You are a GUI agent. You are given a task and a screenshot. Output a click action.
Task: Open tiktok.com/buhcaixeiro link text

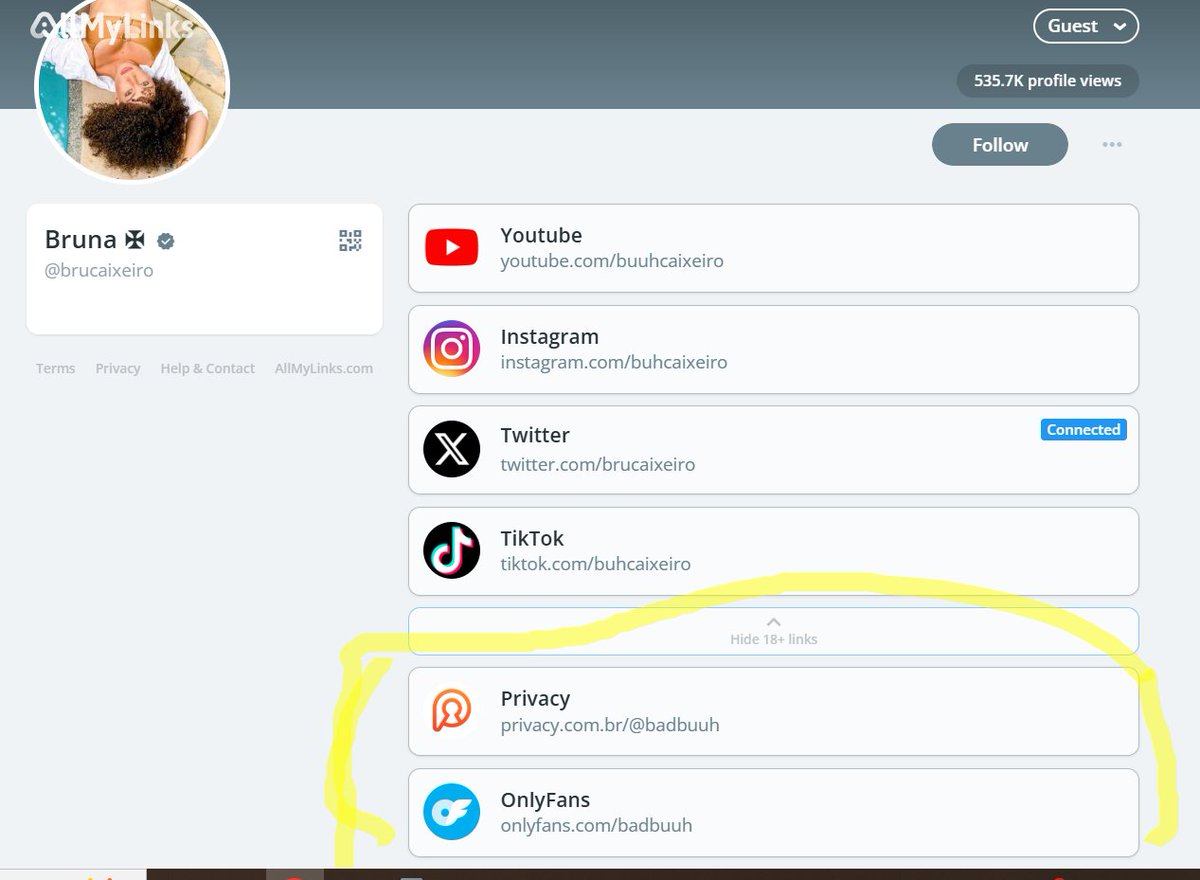(x=596, y=564)
